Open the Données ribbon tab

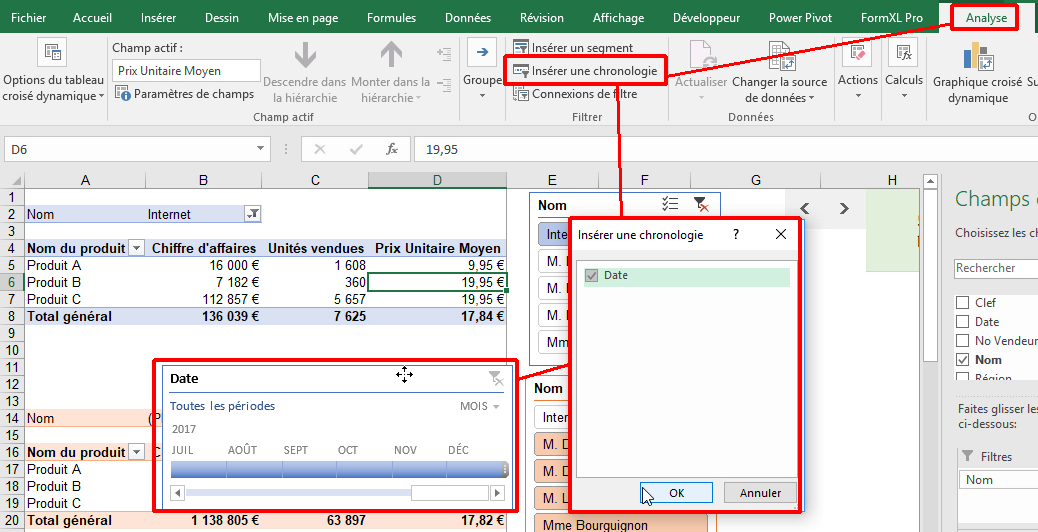pos(467,18)
